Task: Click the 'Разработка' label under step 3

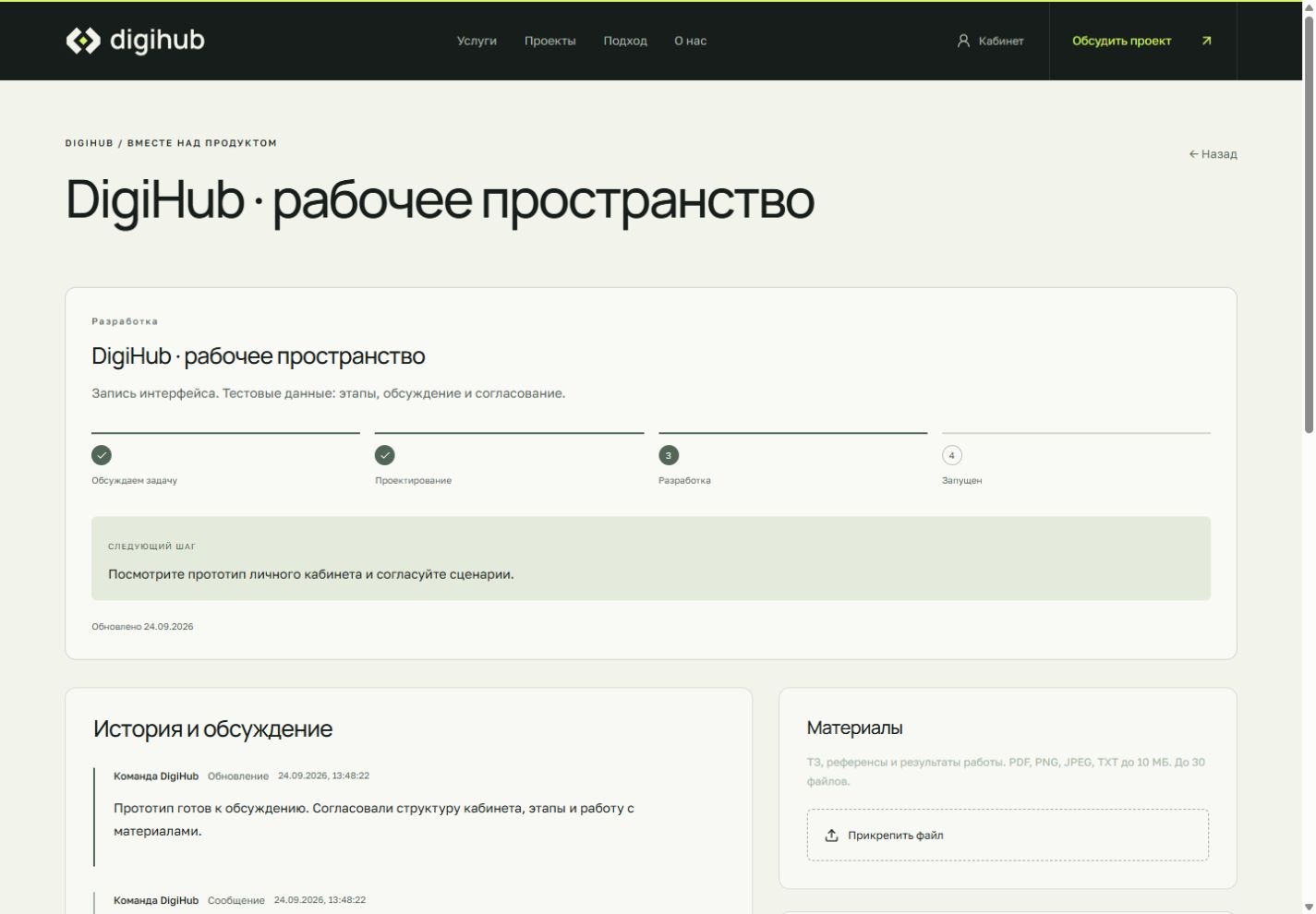Action: [684, 481]
